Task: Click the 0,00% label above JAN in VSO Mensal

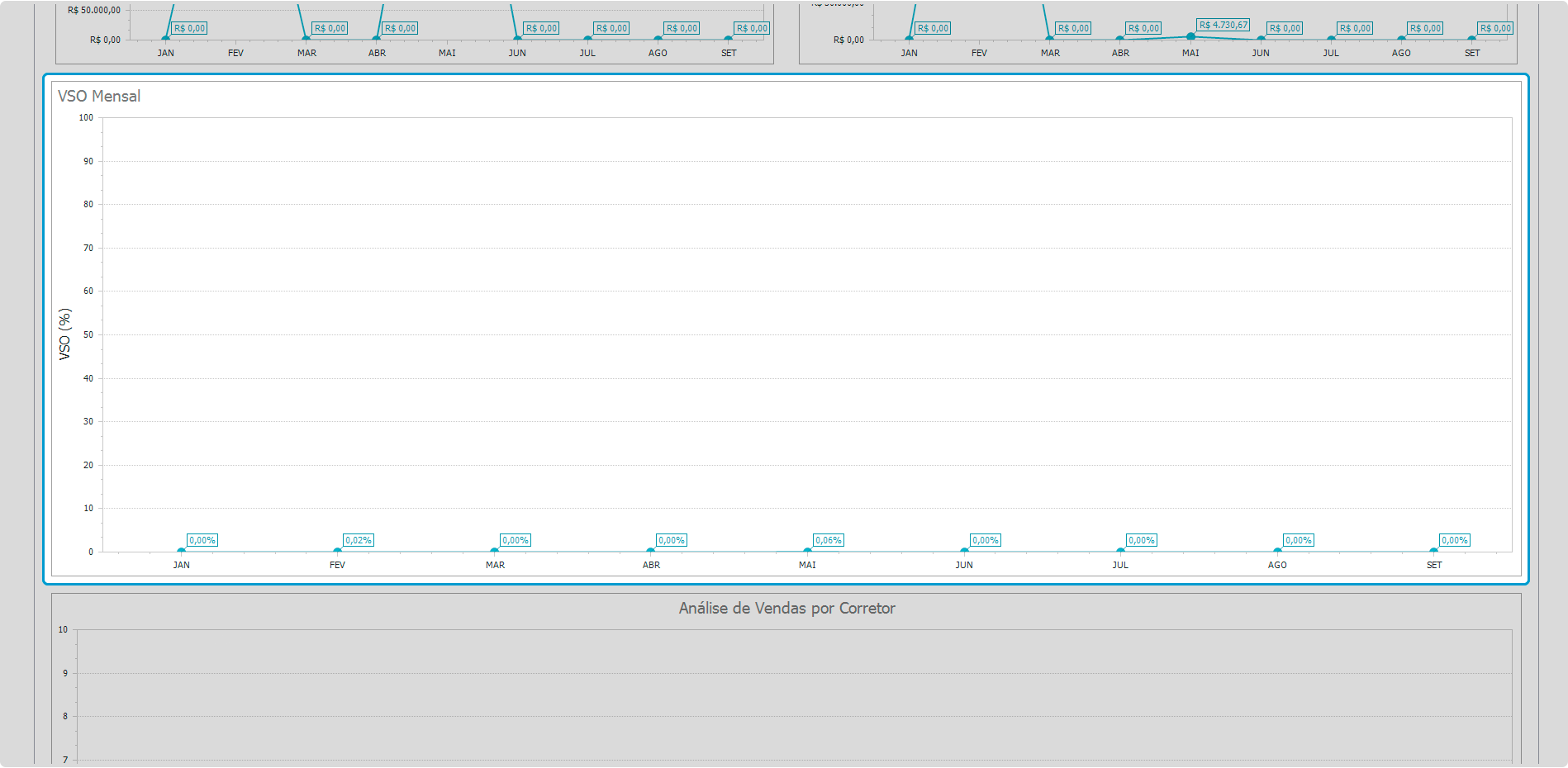Action: coord(202,540)
